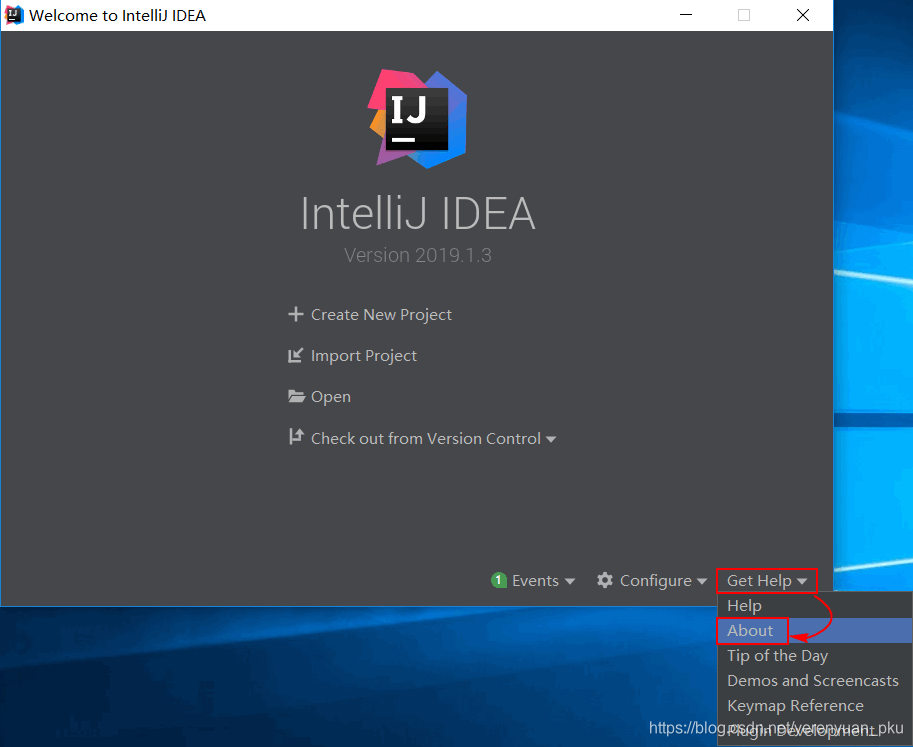Click the IntelliJ title bar app icon
913x747 pixels.
tap(13, 15)
